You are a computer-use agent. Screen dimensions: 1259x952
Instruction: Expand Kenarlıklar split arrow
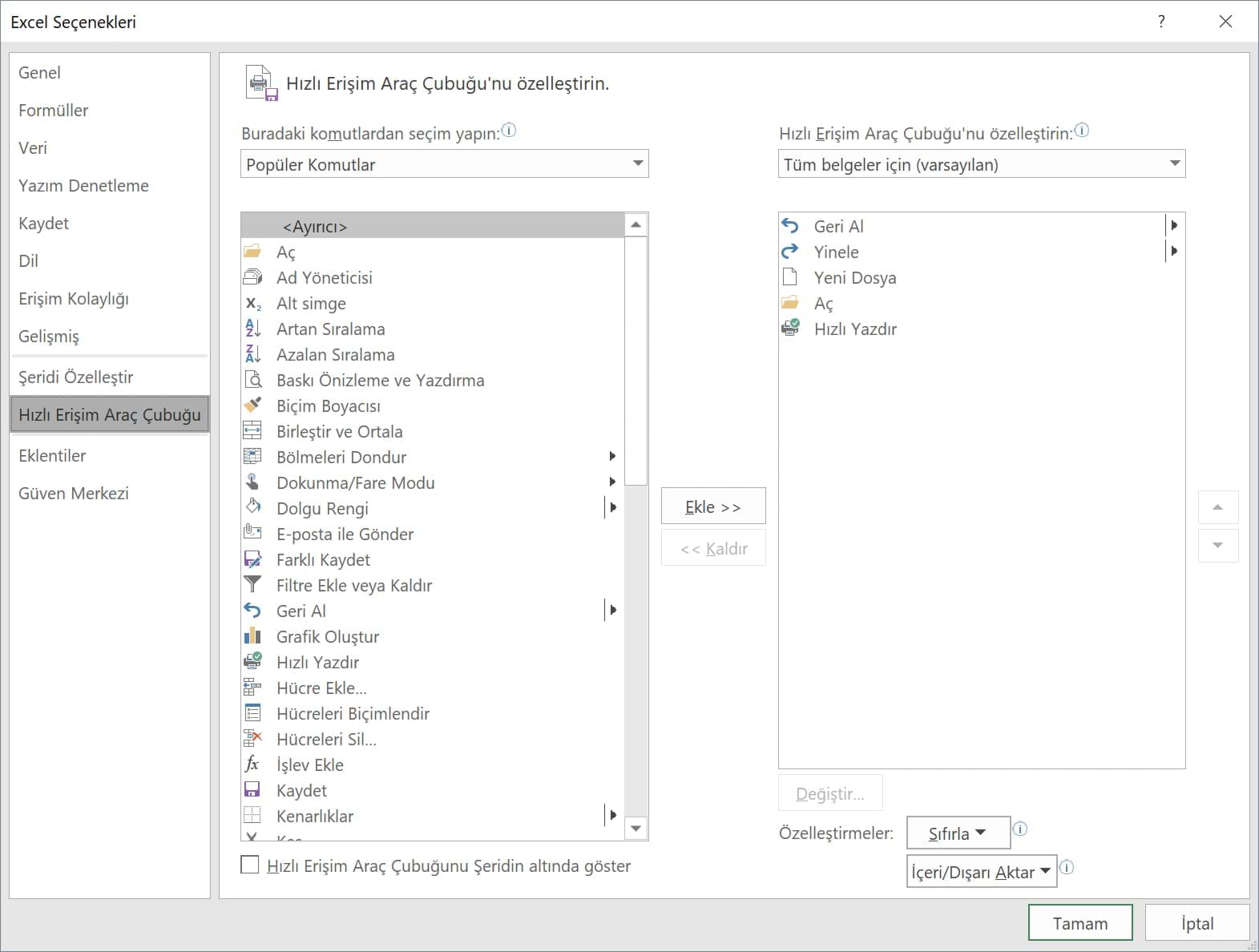coord(613,816)
